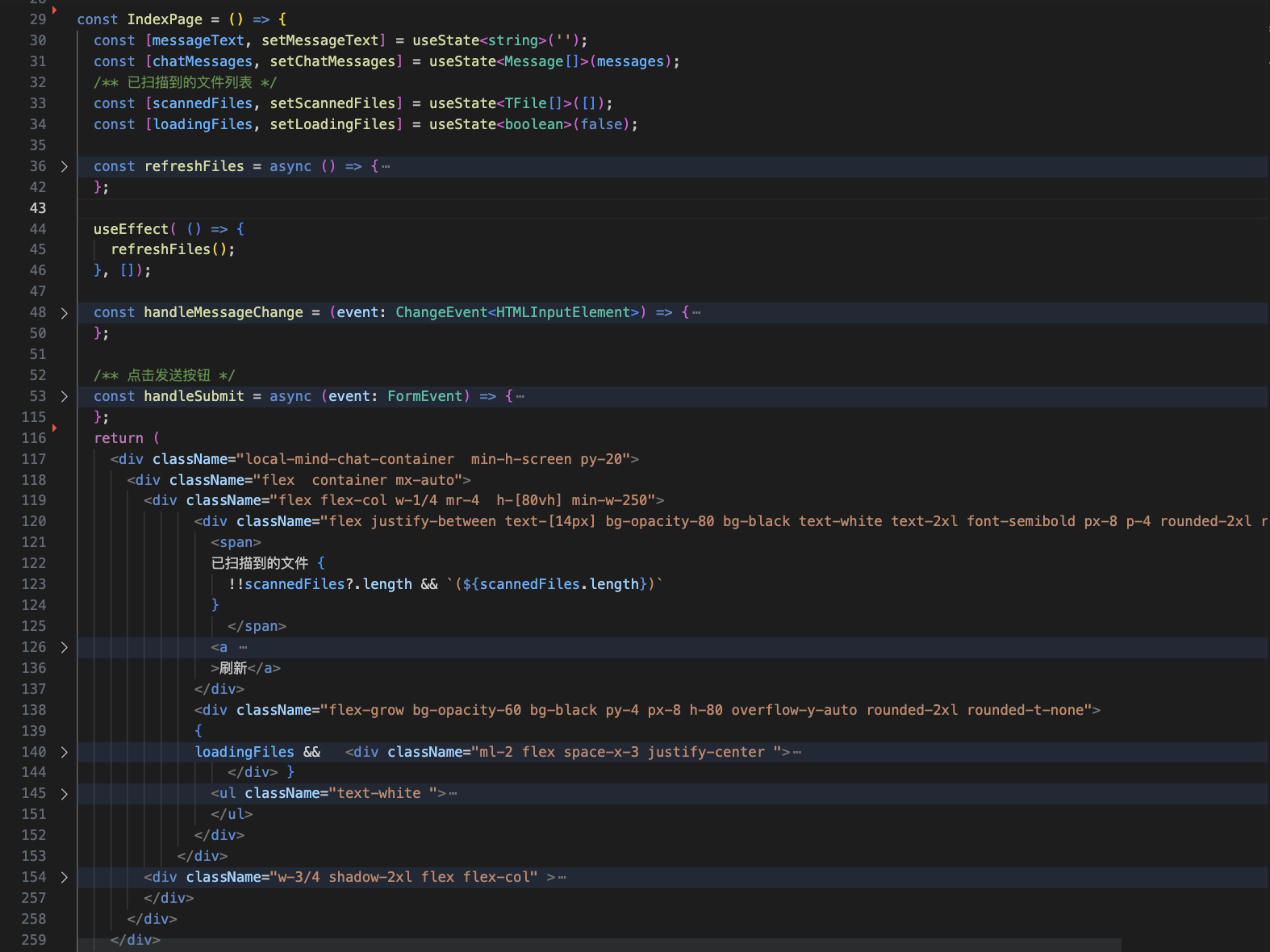Click the collapsed-code ellipsis on the handleSubmit line
Screen dimensions: 1270x952
tap(520, 396)
